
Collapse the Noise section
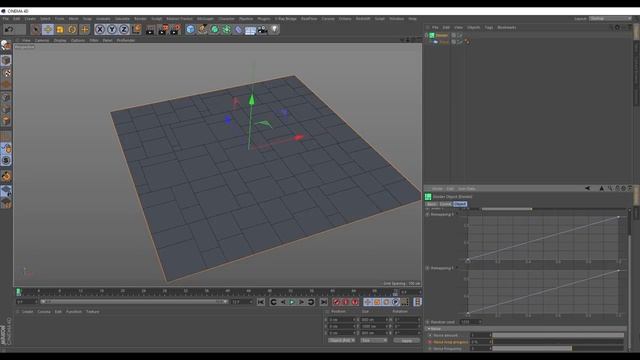point(429,329)
